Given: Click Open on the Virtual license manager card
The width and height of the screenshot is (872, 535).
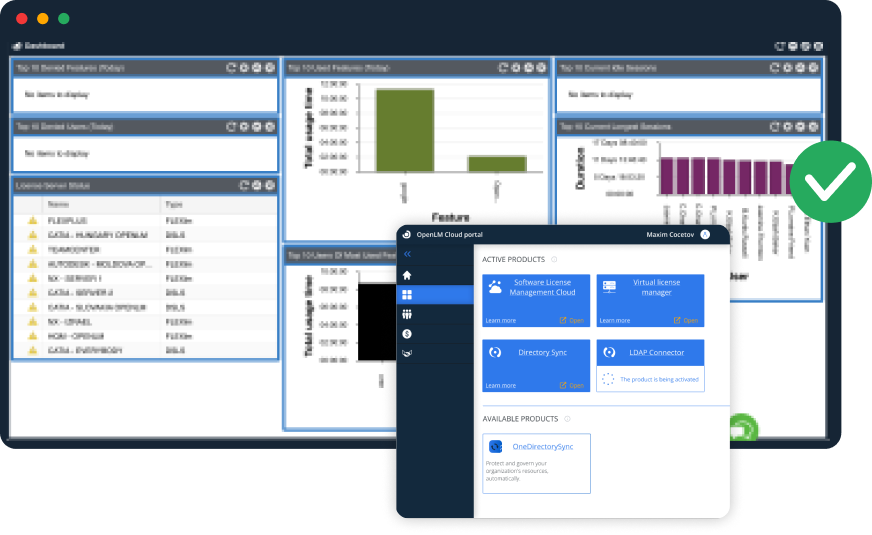Looking at the screenshot, I should pos(686,321).
